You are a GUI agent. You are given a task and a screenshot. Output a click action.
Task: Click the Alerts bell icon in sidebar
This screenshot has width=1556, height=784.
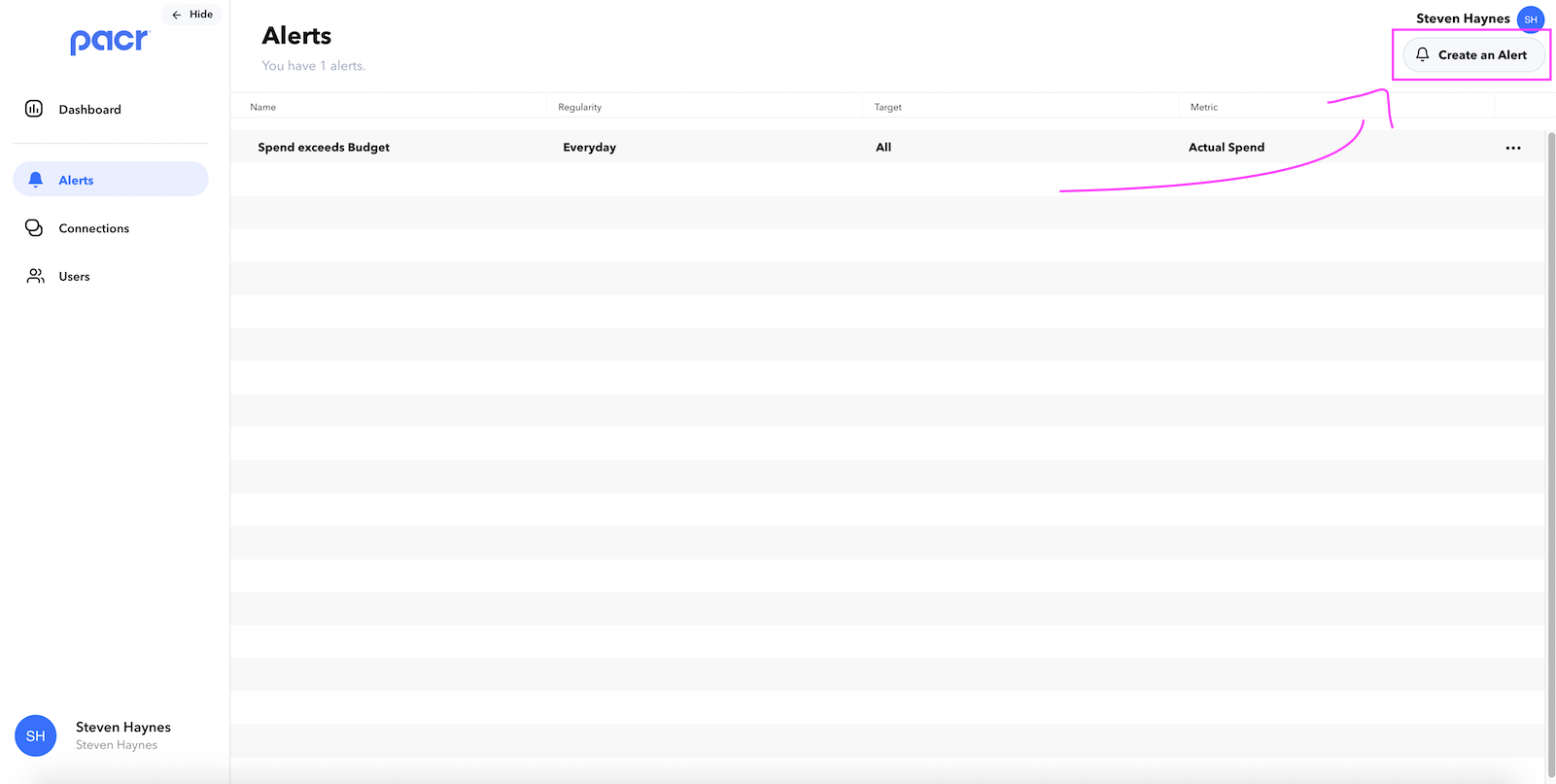(36, 180)
